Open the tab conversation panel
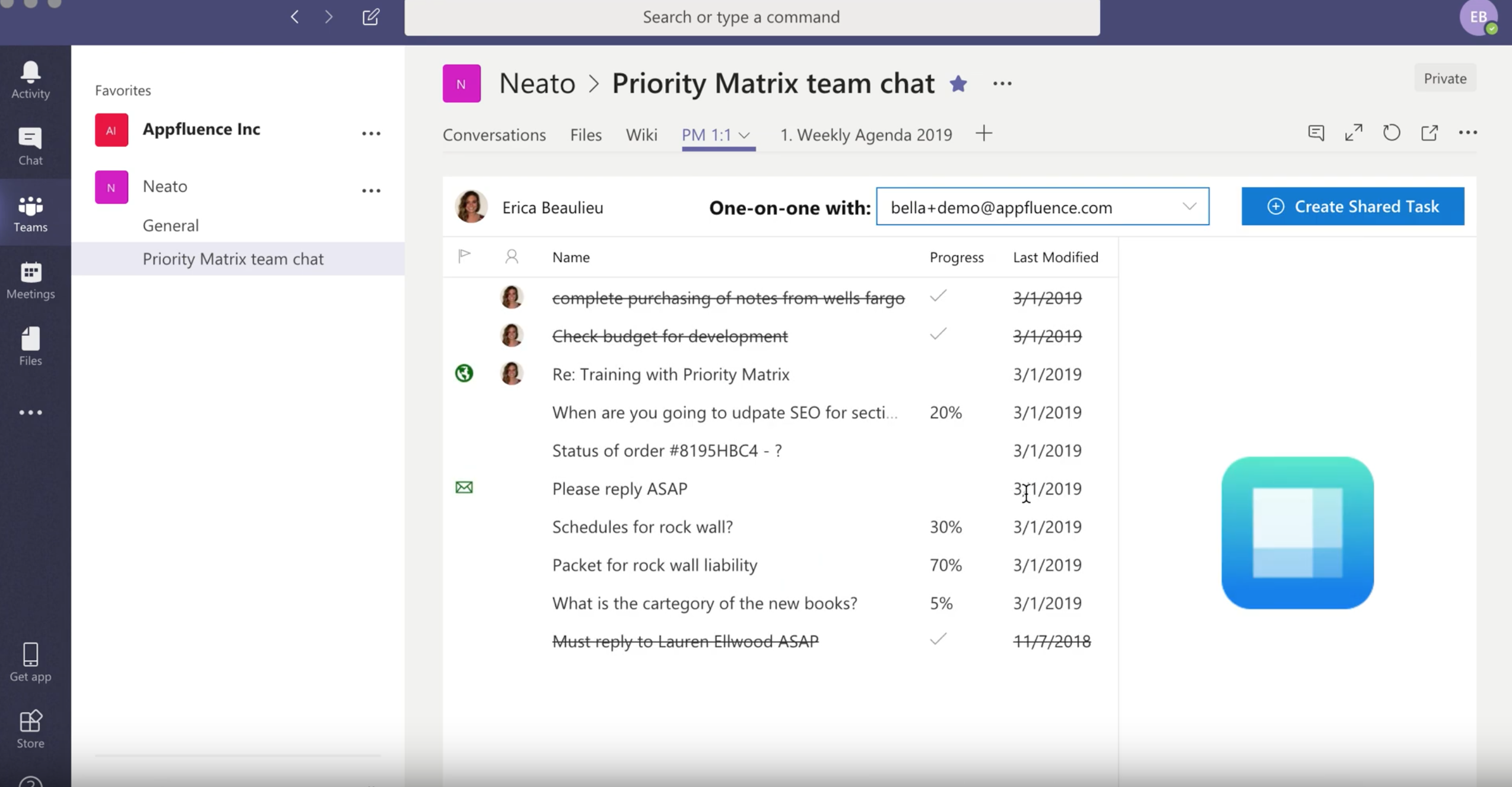The height and width of the screenshot is (787, 1512). (1316, 133)
